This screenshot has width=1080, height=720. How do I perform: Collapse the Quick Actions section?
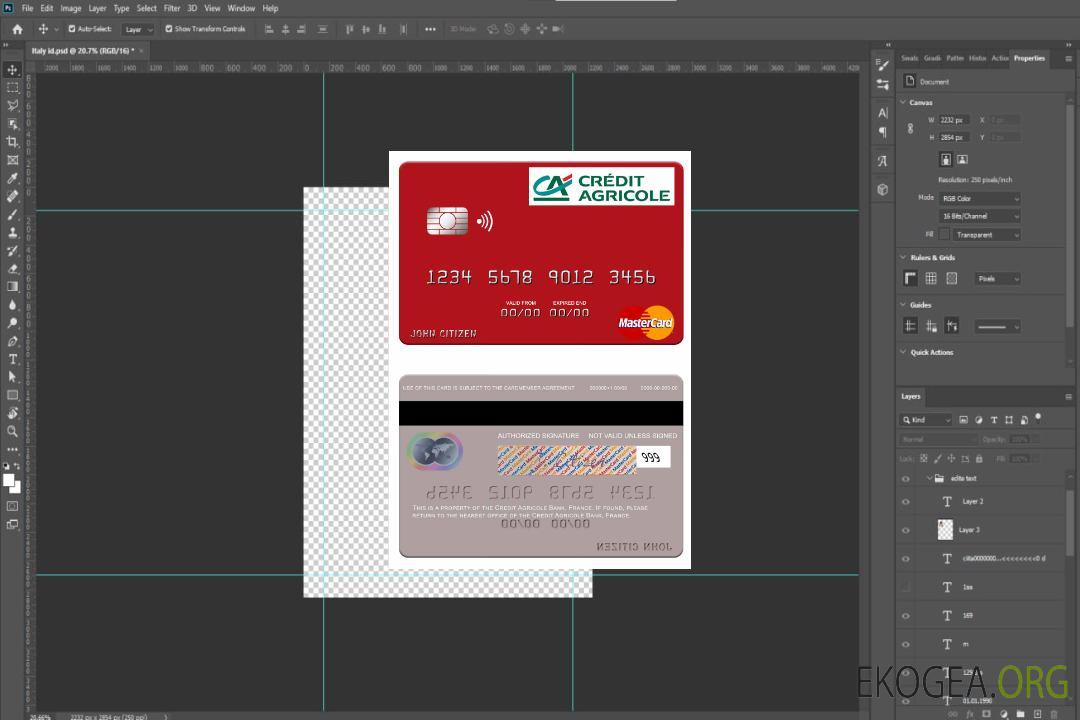point(904,352)
